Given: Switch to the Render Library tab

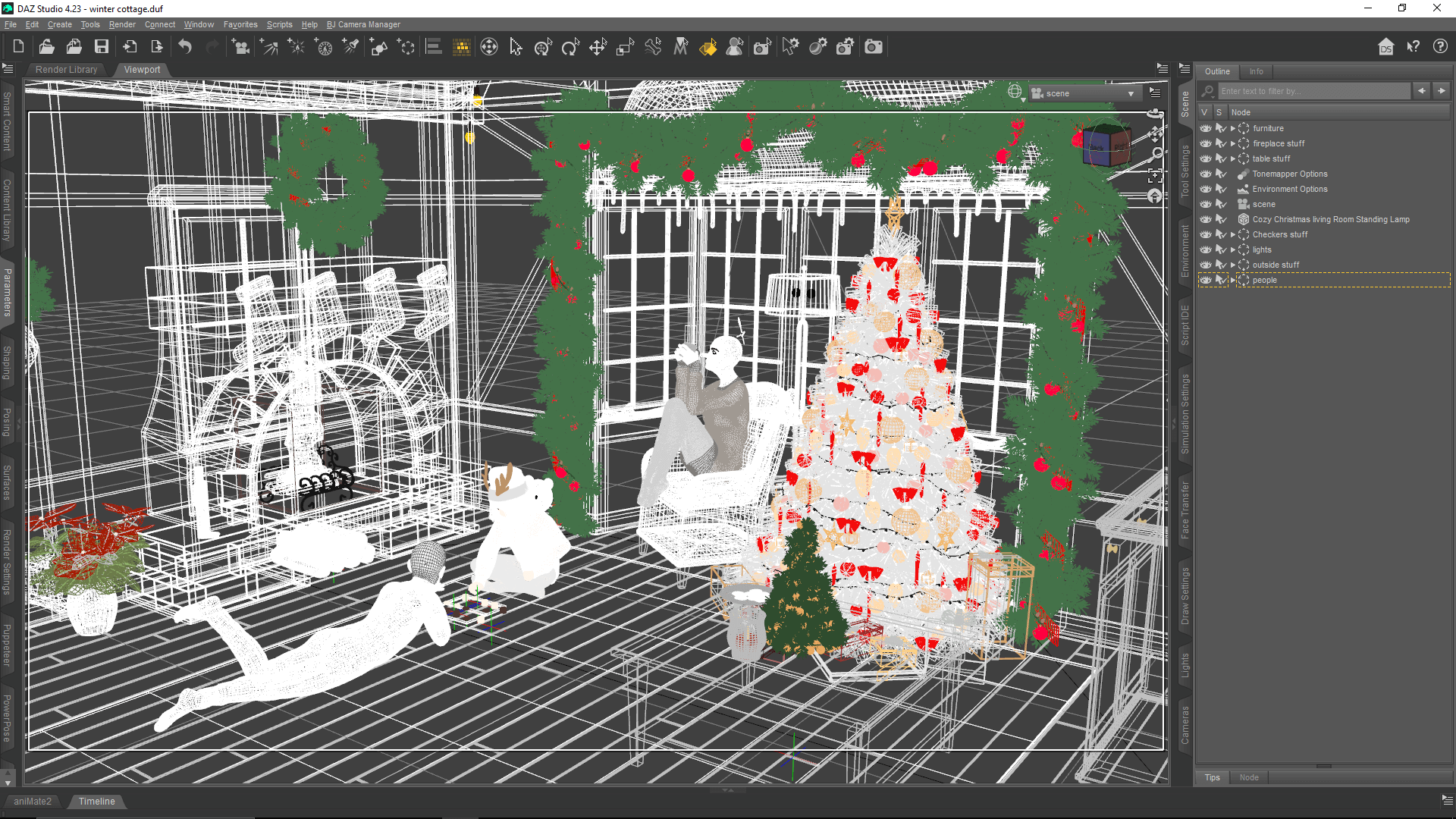Looking at the screenshot, I should coord(67,70).
